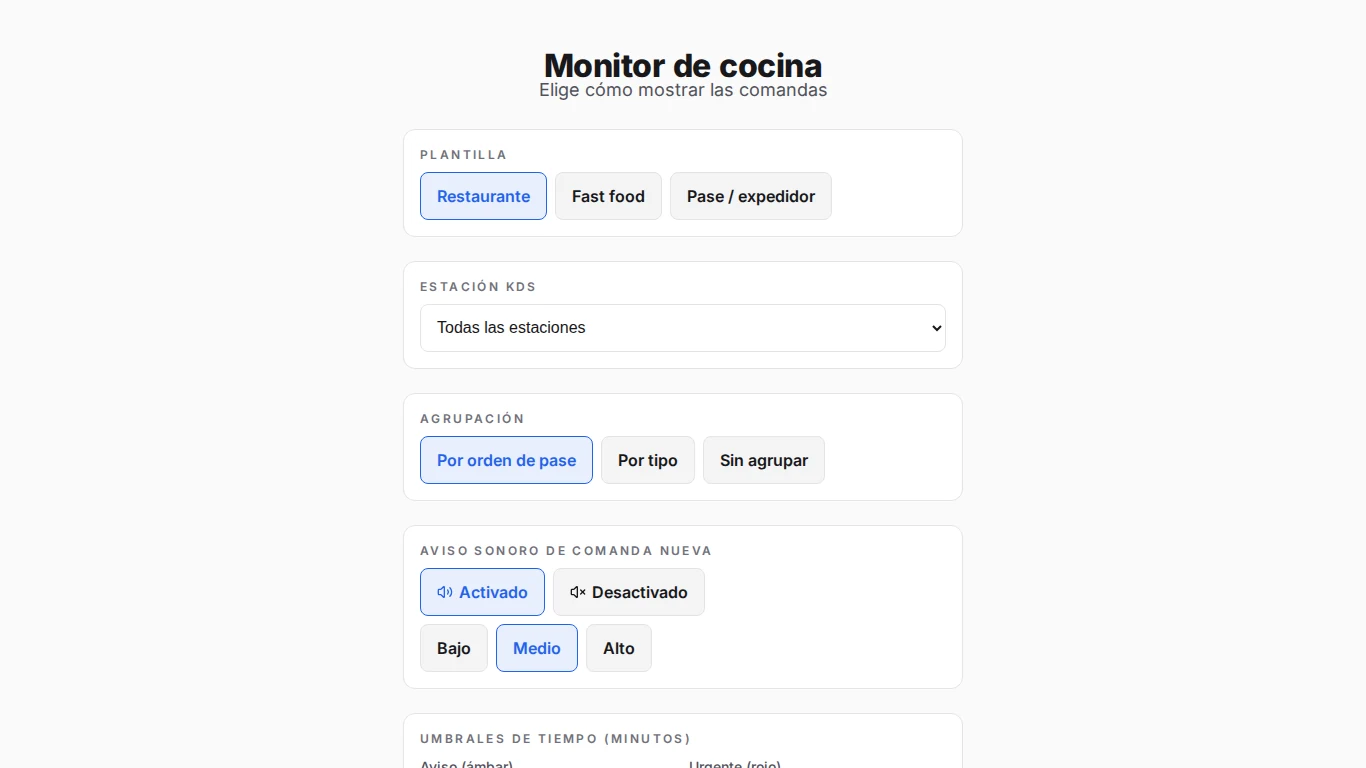1366x768 pixels.
Task: Click the UMBRALES DE TIEMPO (MINUTOS) label
Action: (x=555, y=739)
